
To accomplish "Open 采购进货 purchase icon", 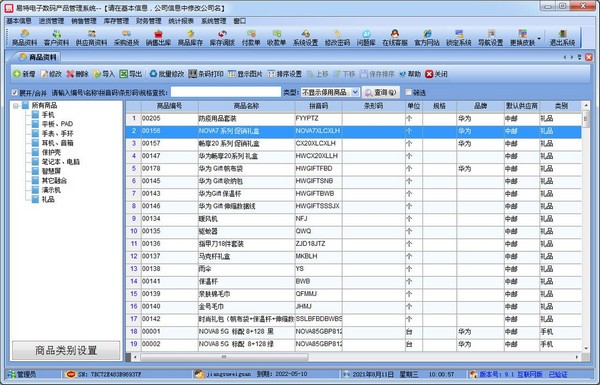I will [127, 38].
